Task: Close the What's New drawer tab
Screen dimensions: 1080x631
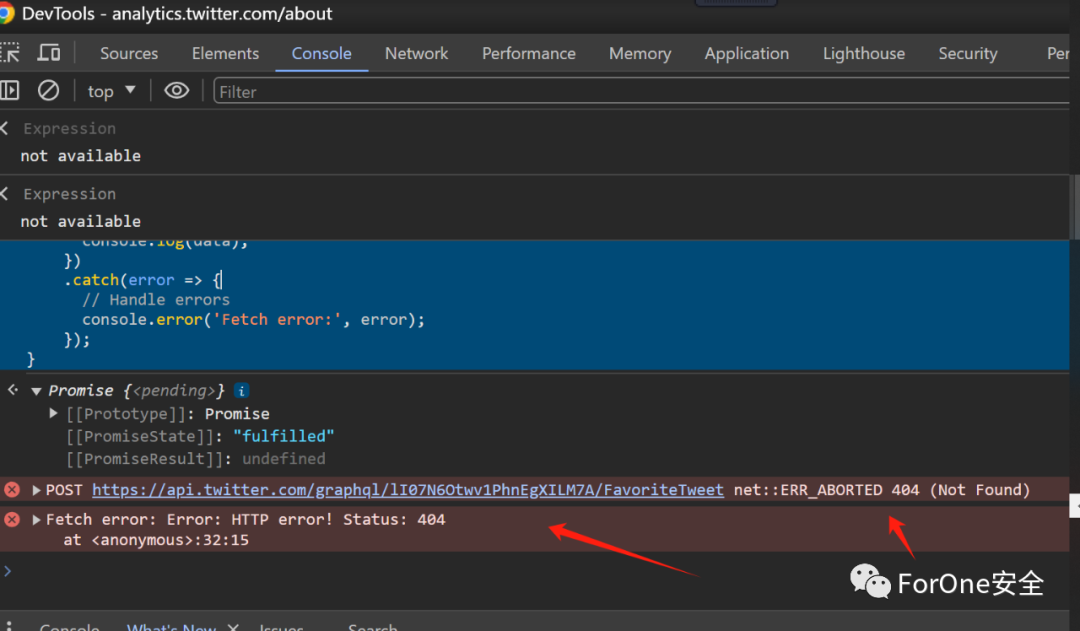Action: (x=233, y=627)
